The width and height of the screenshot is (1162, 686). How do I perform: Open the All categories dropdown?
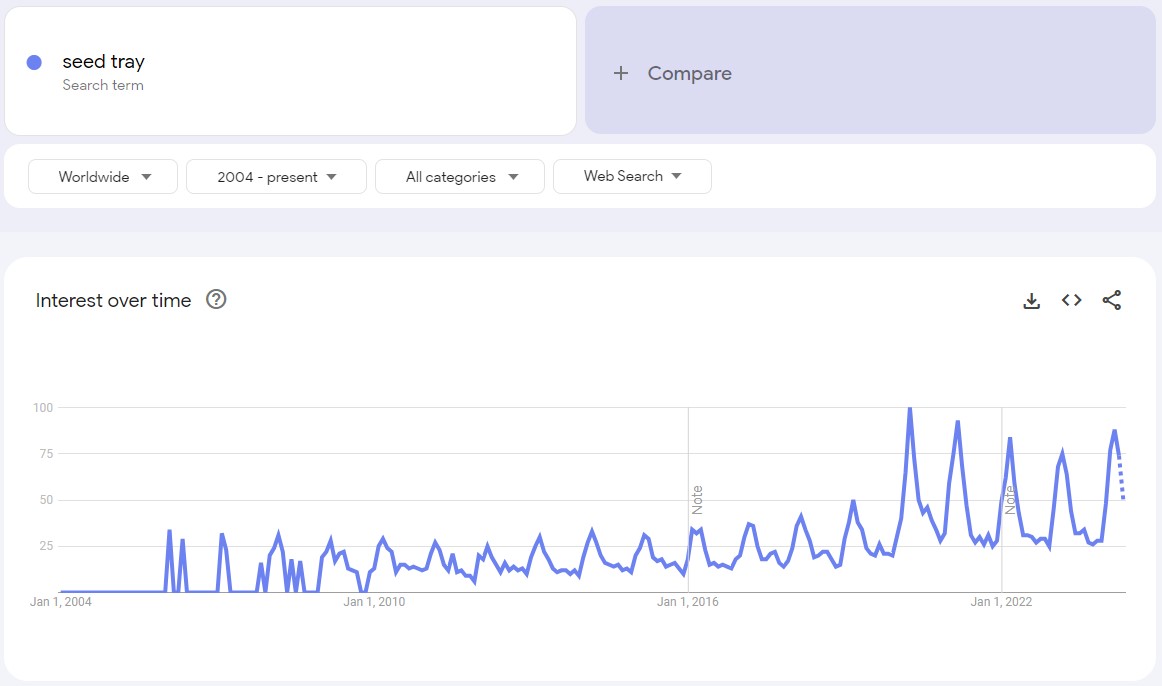pyautogui.click(x=460, y=177)
